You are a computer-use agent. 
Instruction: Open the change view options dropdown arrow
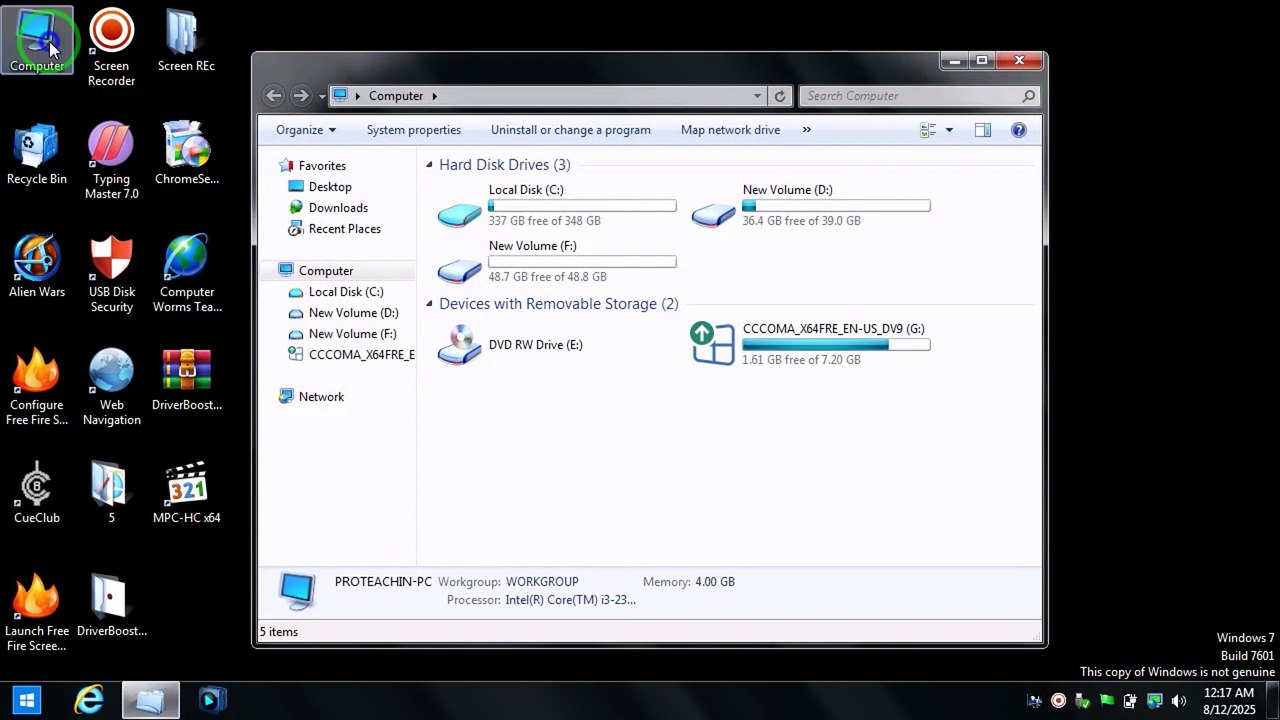point(949,130)
